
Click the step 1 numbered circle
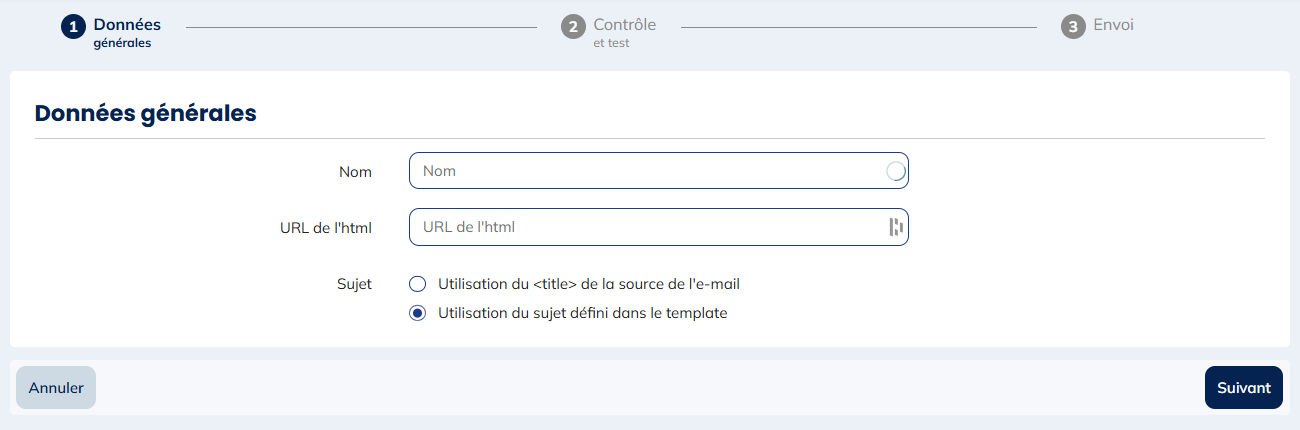pos(73,27)
